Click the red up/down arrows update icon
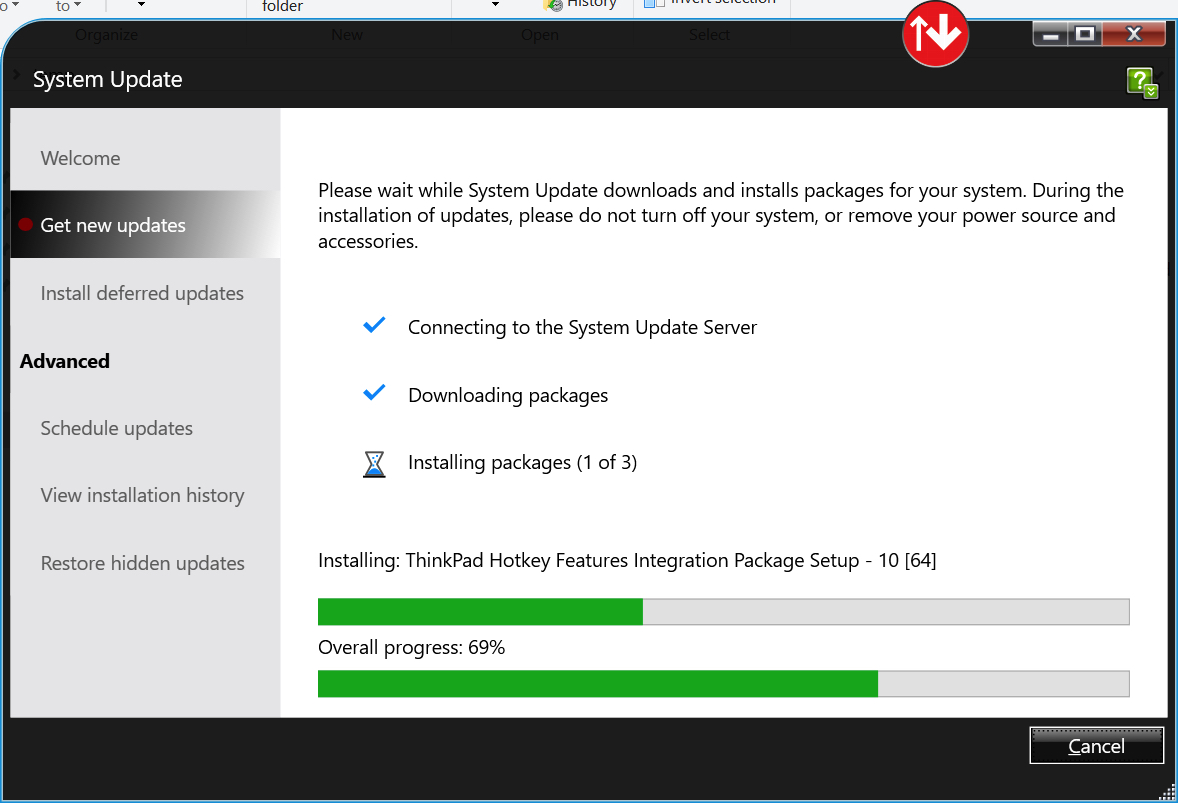Viewport: 1178px width, 803px height. 935,34
